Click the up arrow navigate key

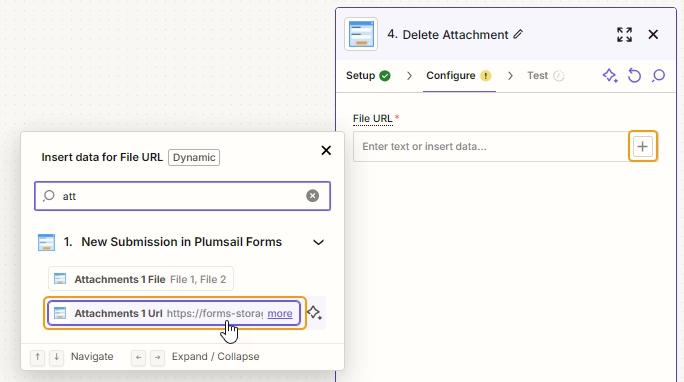pyautogui.click(x=38, y=358)
